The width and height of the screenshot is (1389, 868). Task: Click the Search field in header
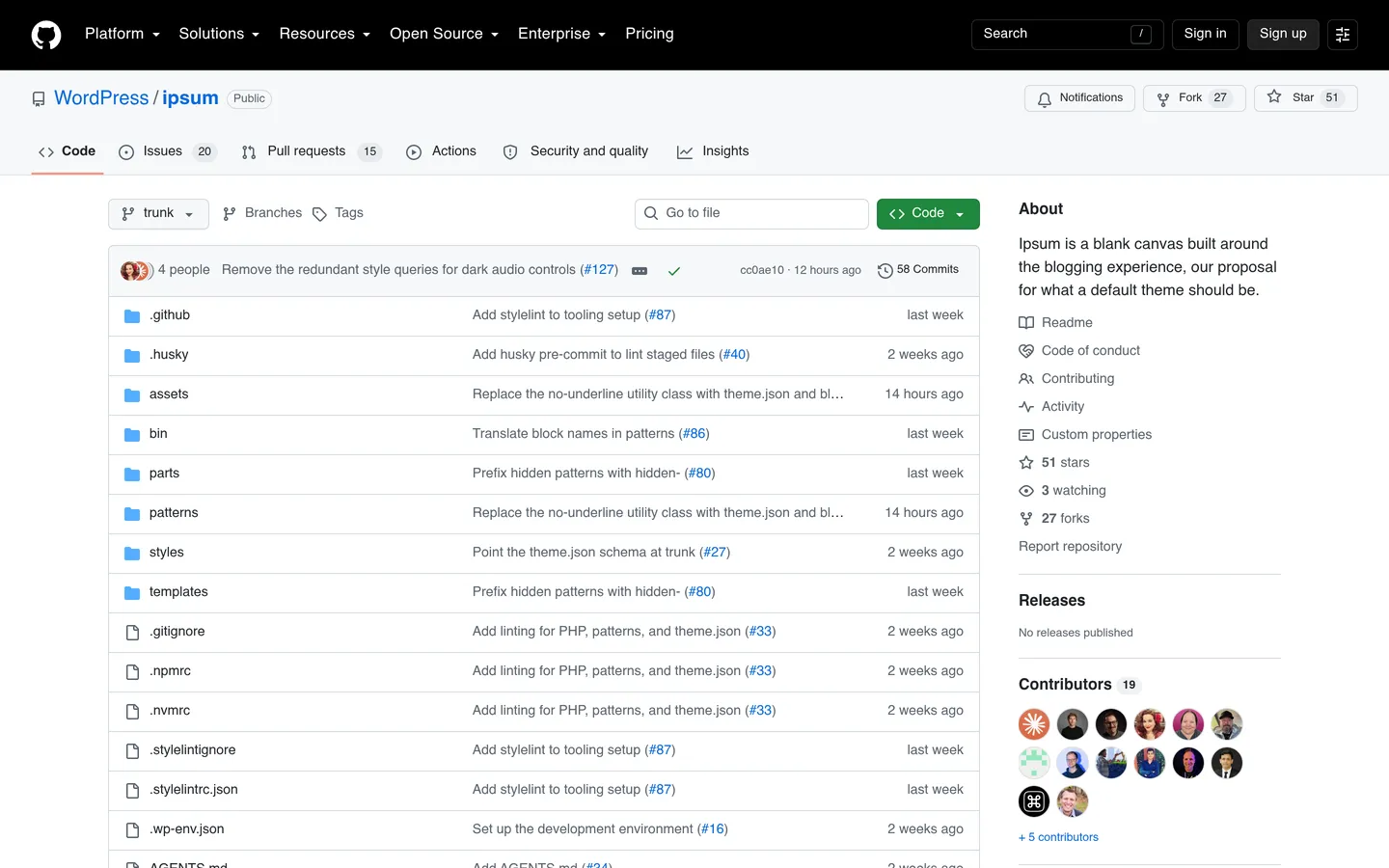[1067, 35]
